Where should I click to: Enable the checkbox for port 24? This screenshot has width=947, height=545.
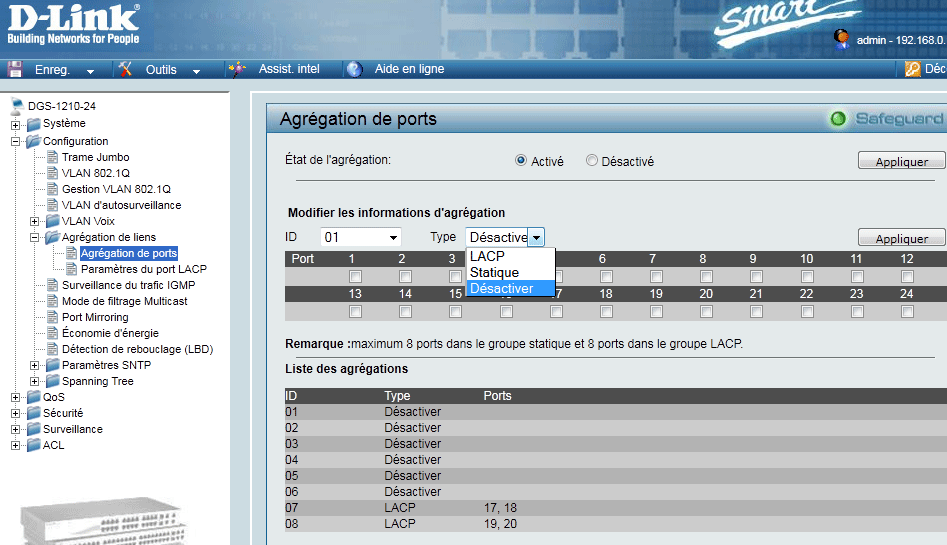[x=907, y=312]
